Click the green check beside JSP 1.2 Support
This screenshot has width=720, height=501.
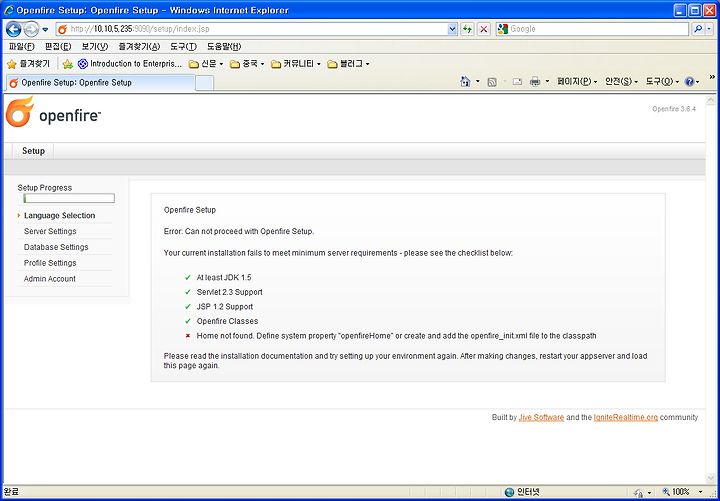pos(187,307)
